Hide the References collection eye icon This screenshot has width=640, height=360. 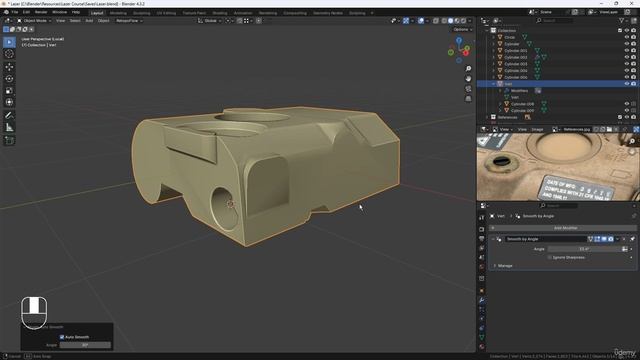(627, 117)
